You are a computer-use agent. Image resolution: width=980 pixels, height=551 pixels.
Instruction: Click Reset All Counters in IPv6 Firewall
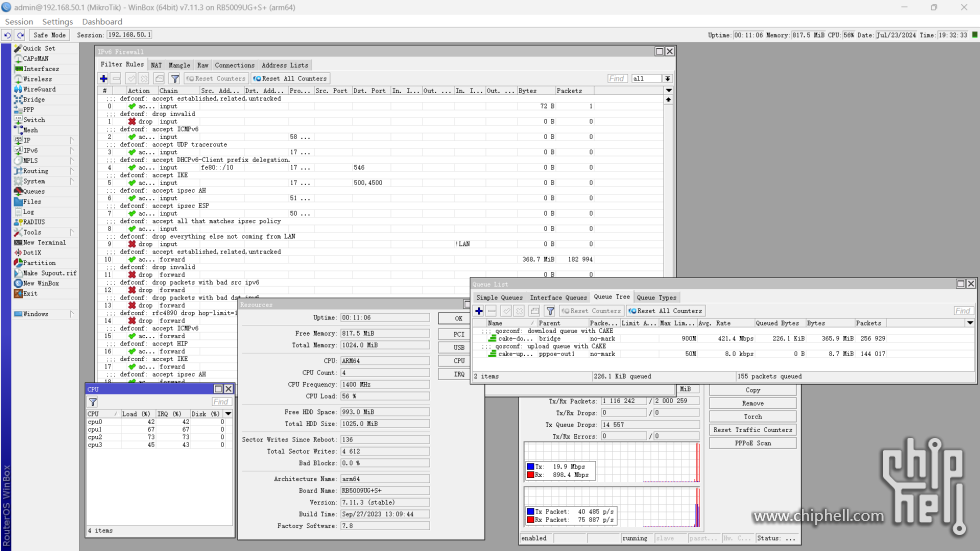pyautogui.click(x=289, y=79)
